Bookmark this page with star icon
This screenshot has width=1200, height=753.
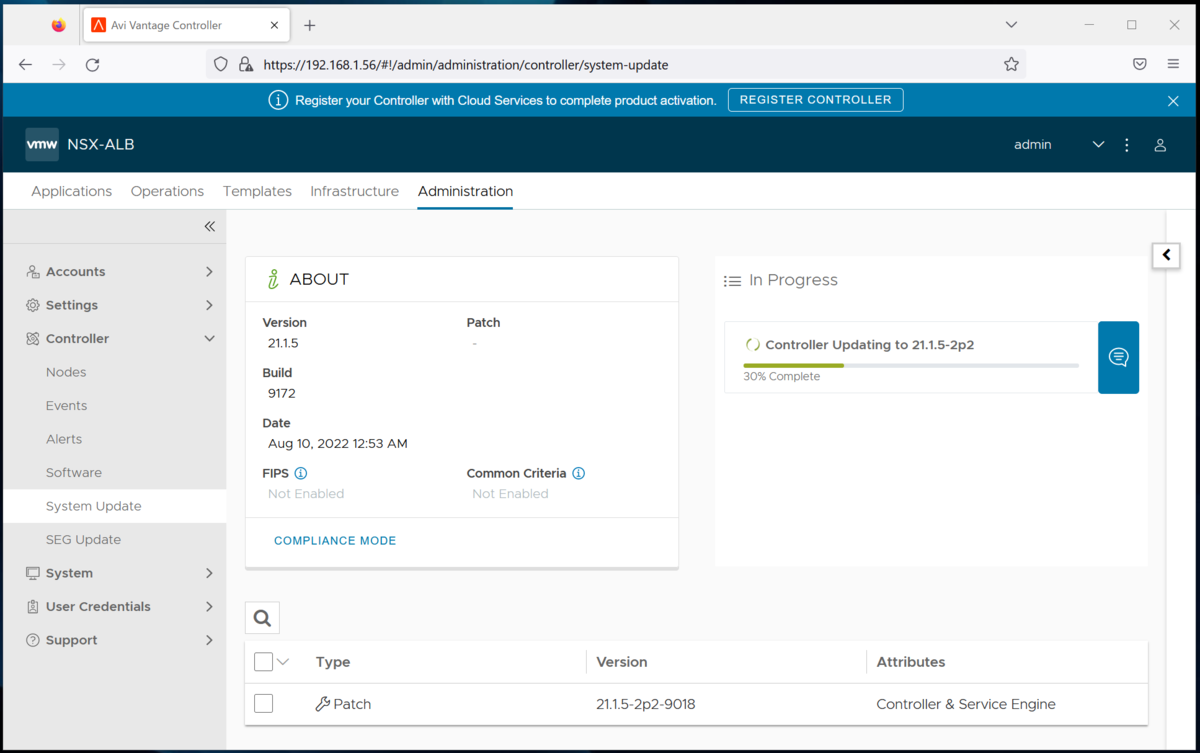(1011, 64)
